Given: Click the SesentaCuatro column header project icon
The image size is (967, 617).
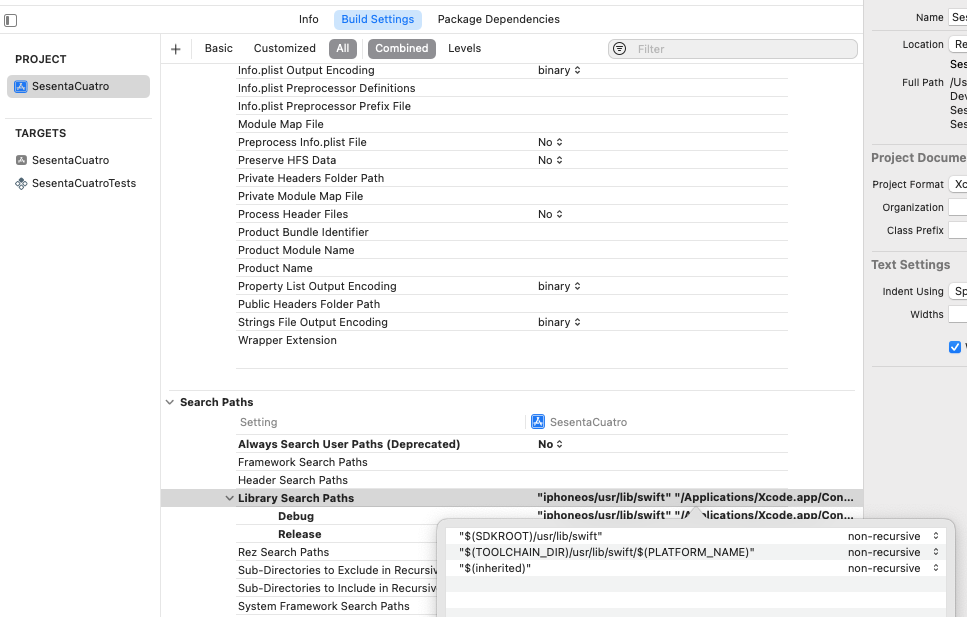Looking at the screenshot, I should point(538,421).
